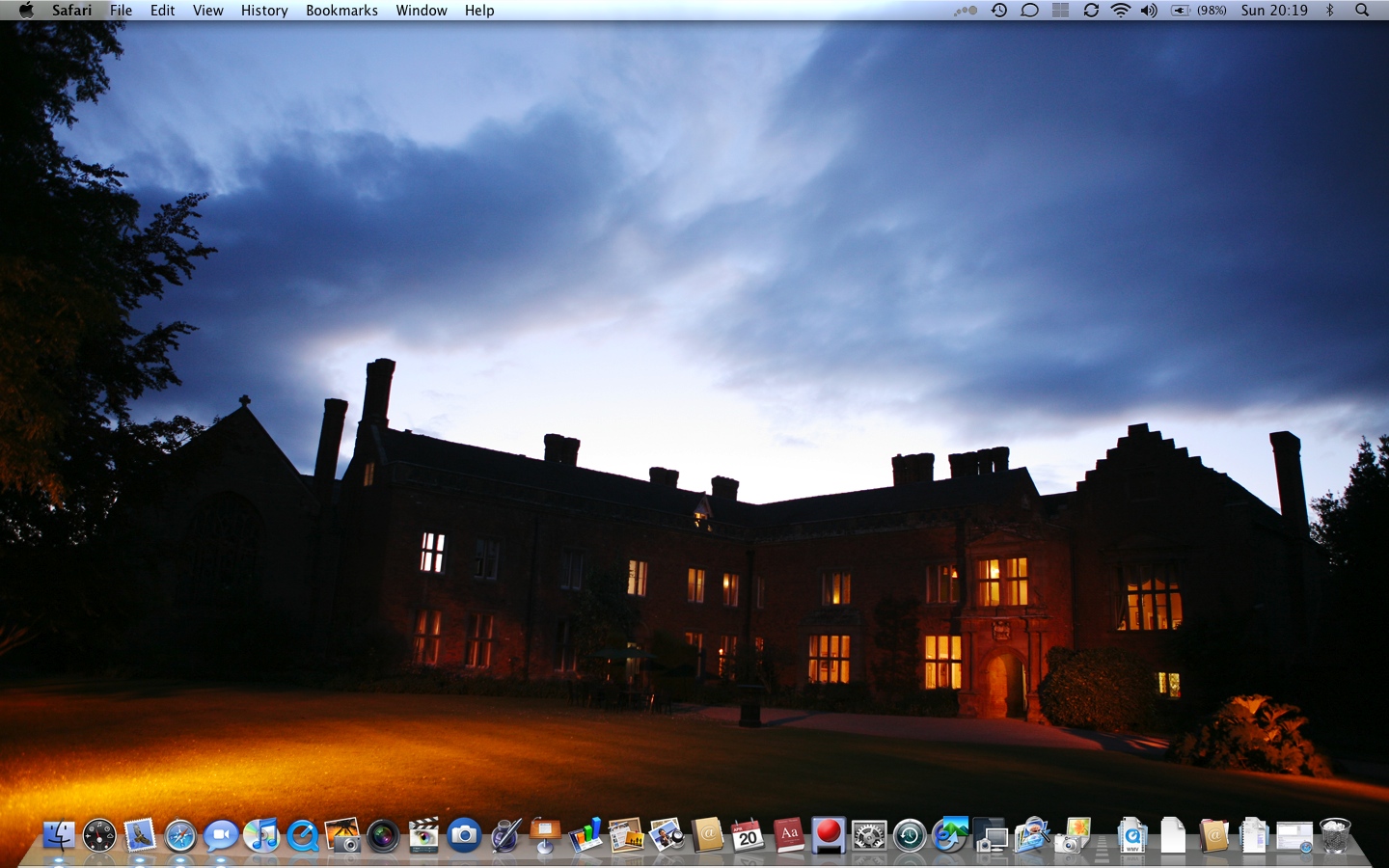Launch Image Capture from the Dock

coord(342,835)
